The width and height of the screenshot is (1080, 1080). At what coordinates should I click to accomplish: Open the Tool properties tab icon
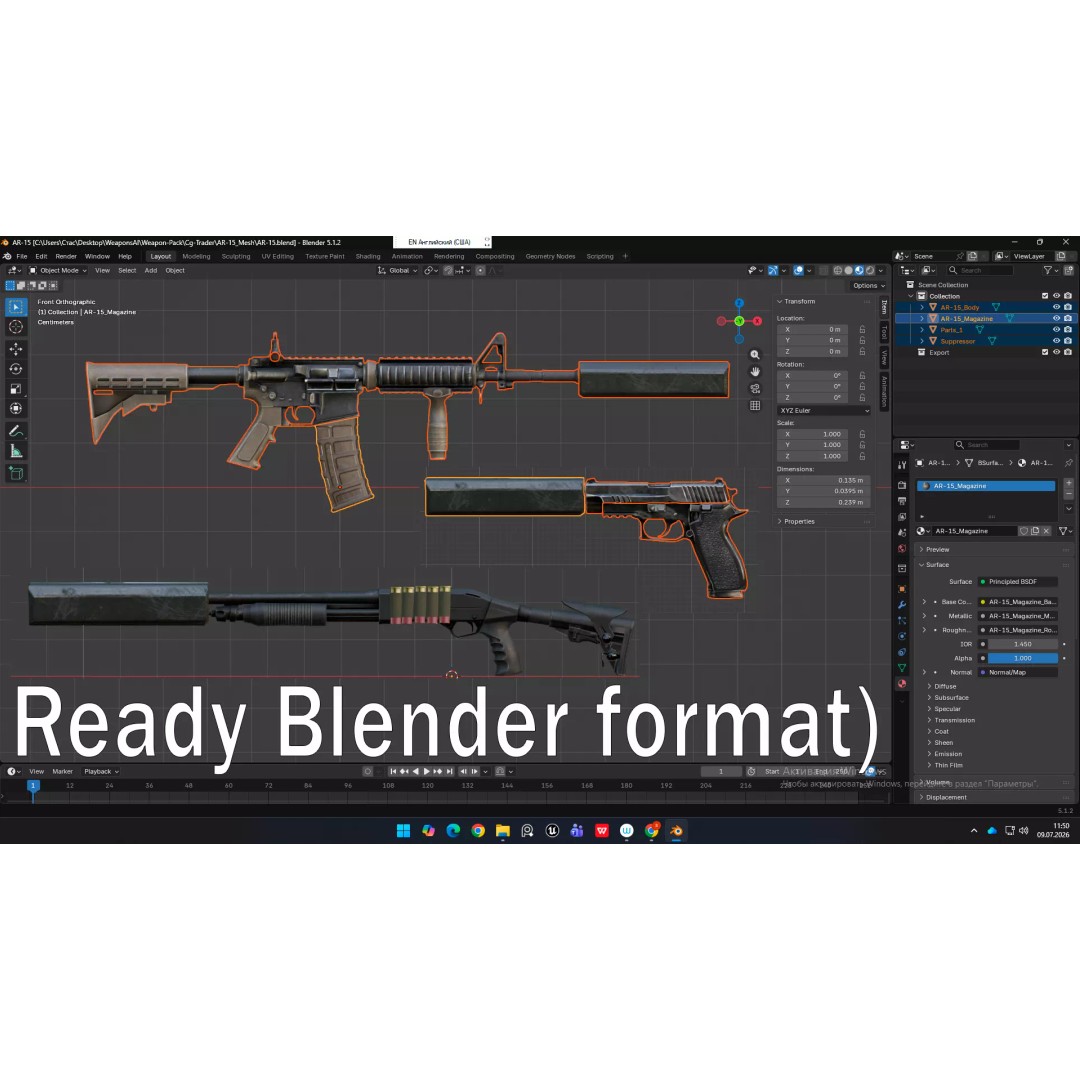pyautogui.click(x=902, y=466)
